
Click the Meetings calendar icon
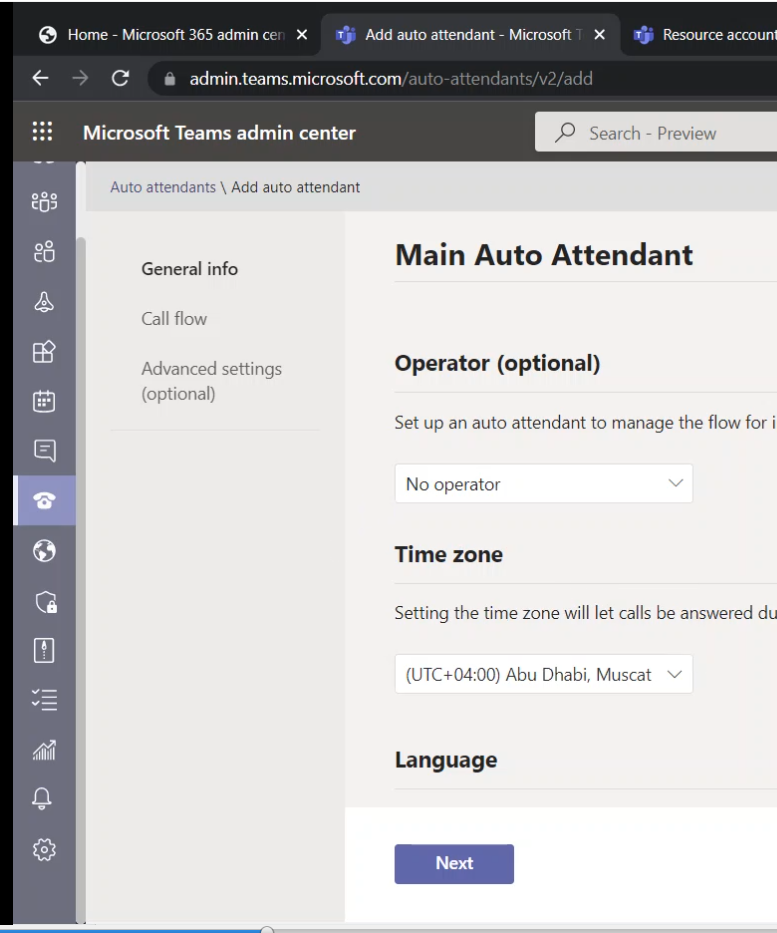(x=44, y=401)
